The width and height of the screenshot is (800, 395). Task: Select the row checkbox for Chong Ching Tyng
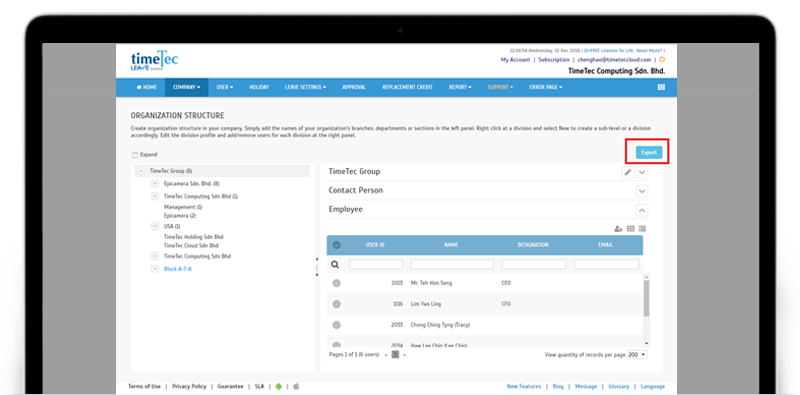pyautogui.click(x=336, y=325)
